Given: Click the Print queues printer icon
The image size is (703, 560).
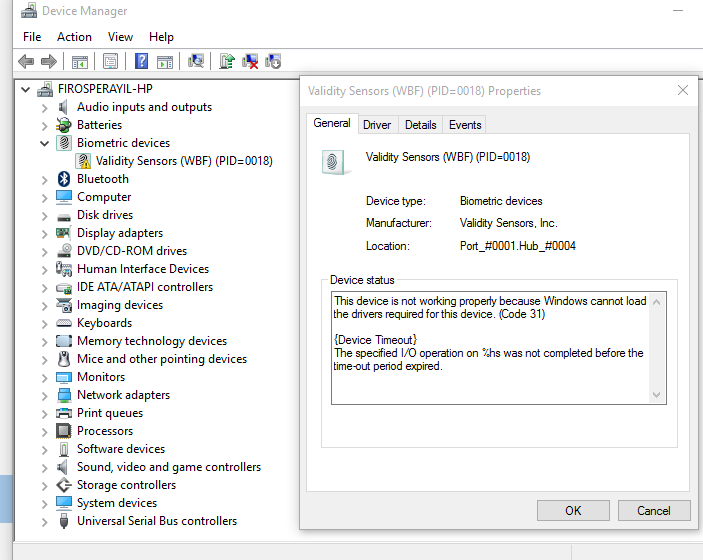Looking at the screenshot, I should 64,413.
